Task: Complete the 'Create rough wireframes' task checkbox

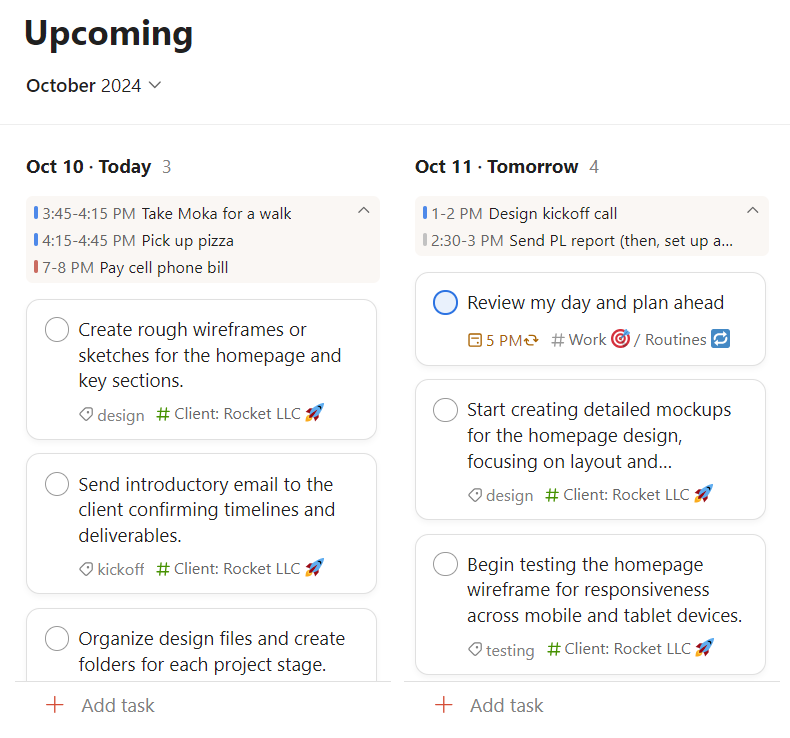Action: (57, 330)
